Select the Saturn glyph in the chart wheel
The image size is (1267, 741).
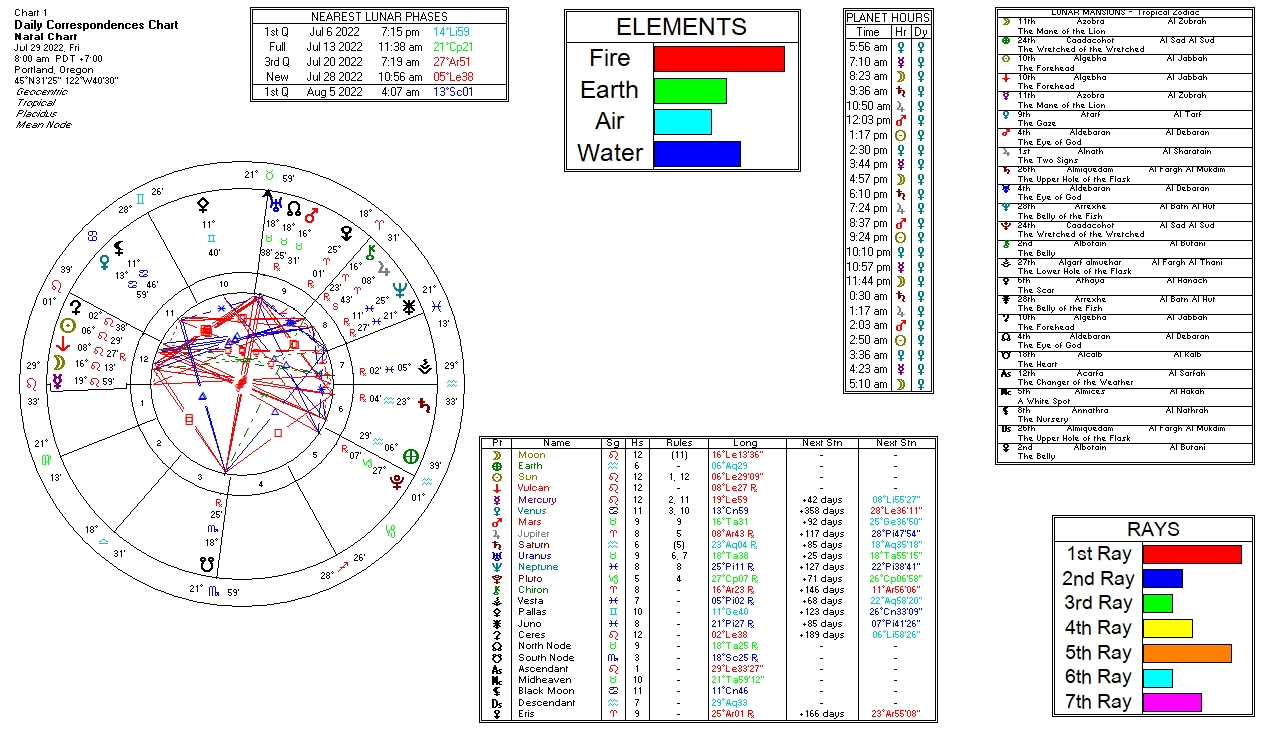click(x=424, y=406)
